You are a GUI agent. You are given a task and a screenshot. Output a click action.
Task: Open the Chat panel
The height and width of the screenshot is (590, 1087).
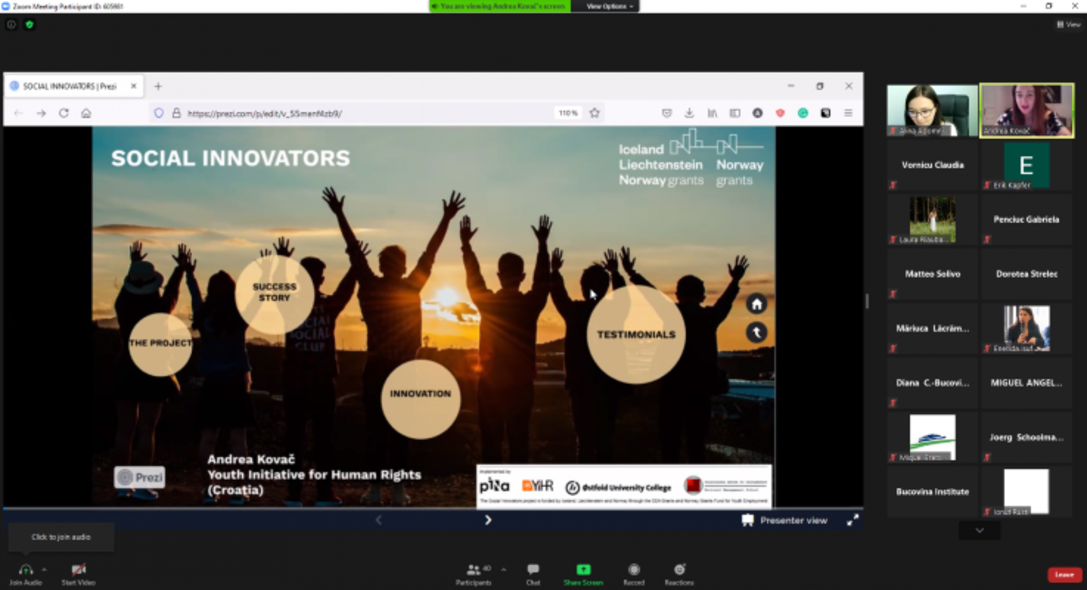tap(533, 570)
